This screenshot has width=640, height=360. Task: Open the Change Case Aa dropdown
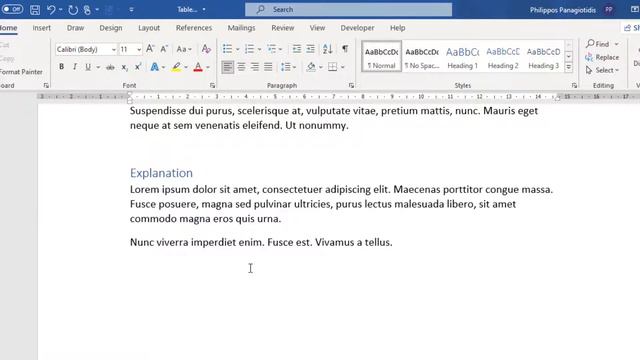click(184, 49)
